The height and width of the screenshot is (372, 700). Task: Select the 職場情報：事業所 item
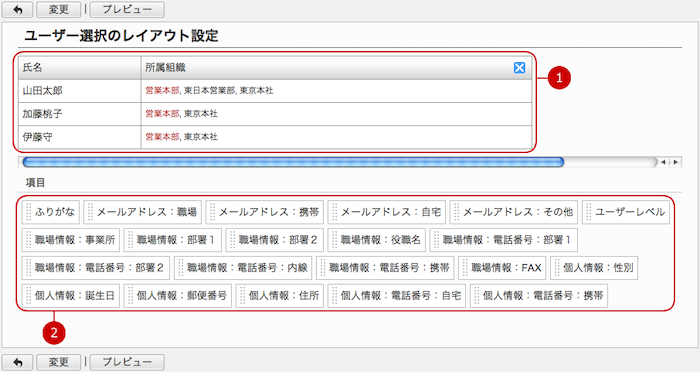pyautogui.click(x=71, y=240)
